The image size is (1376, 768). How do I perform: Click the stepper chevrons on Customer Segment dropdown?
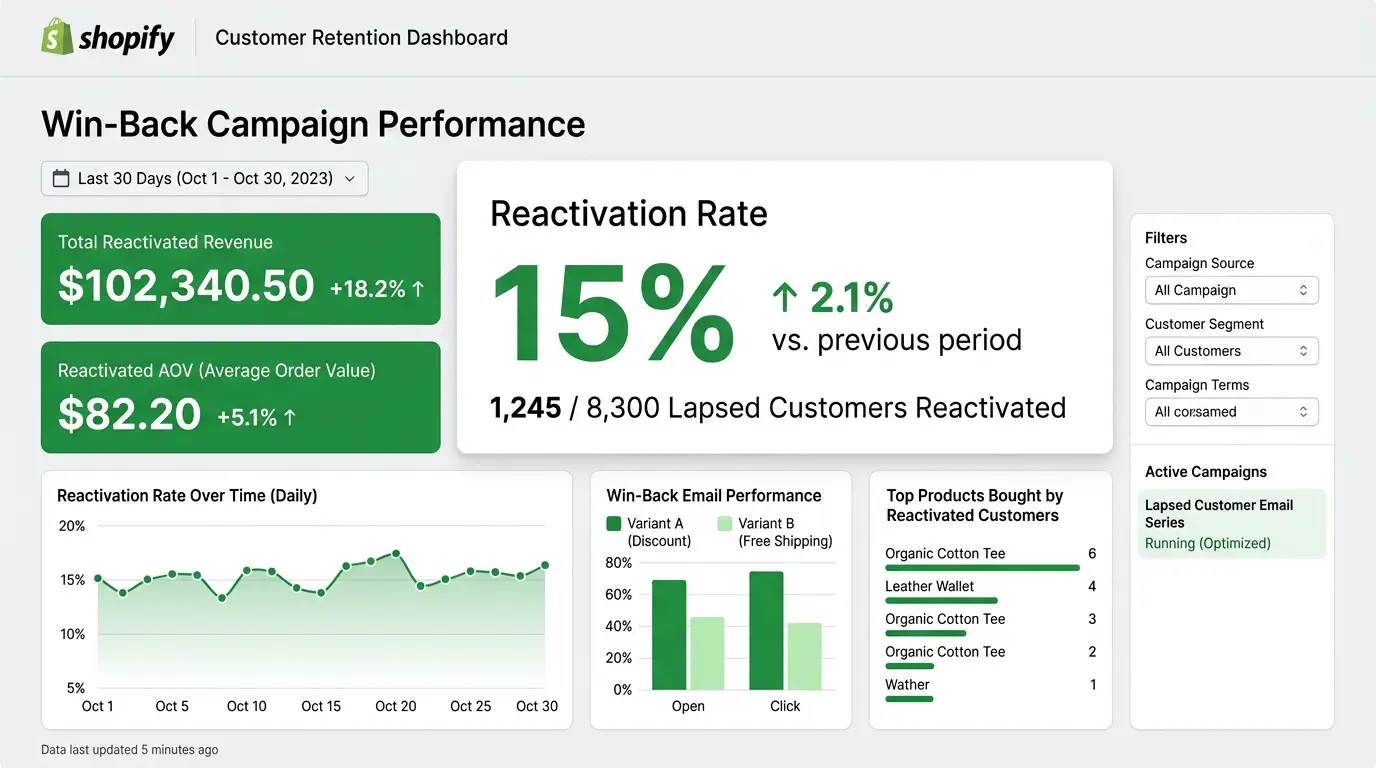coord(1303,350)
